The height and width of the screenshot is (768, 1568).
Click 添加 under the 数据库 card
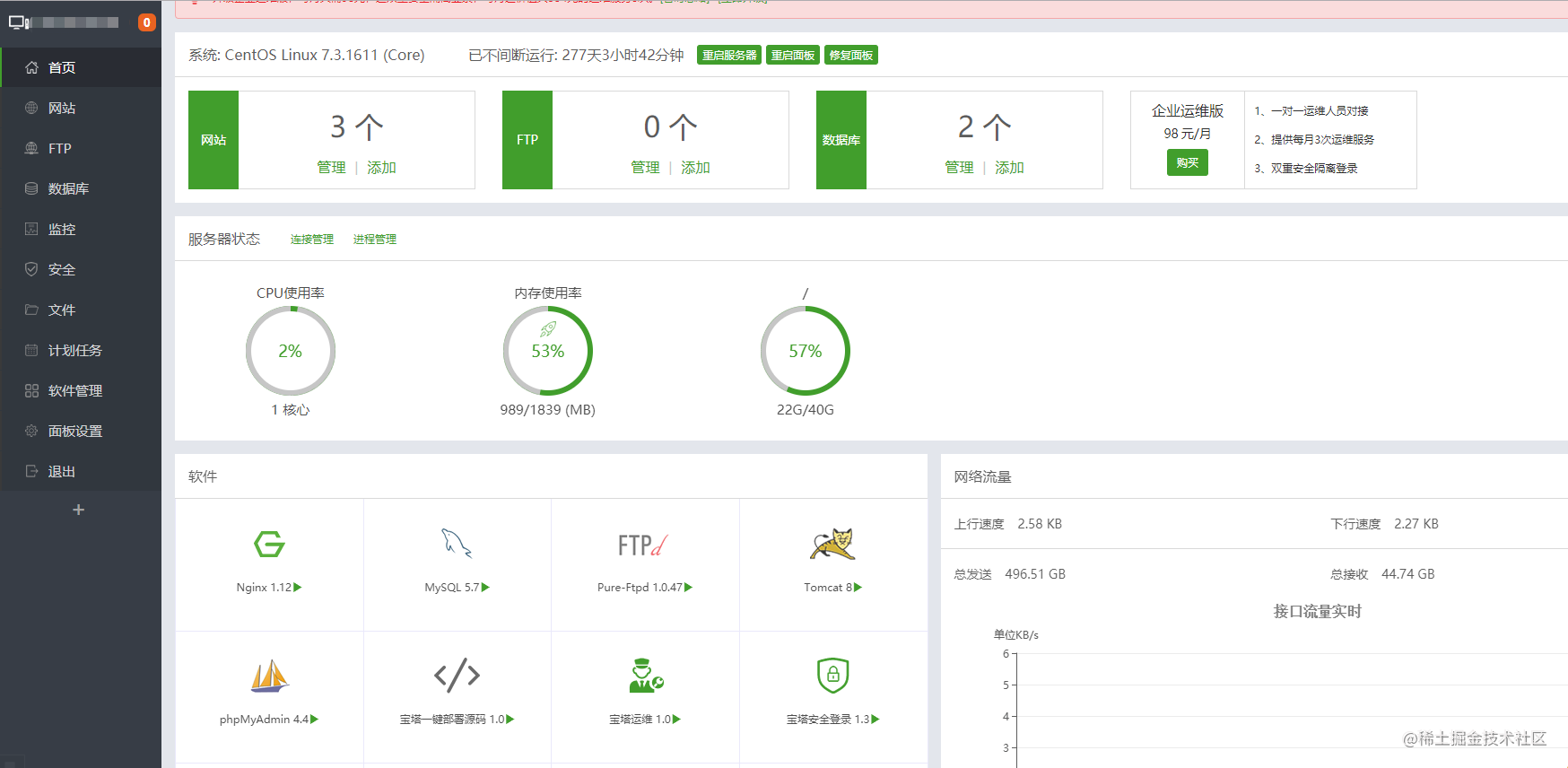pos(1009,167)
